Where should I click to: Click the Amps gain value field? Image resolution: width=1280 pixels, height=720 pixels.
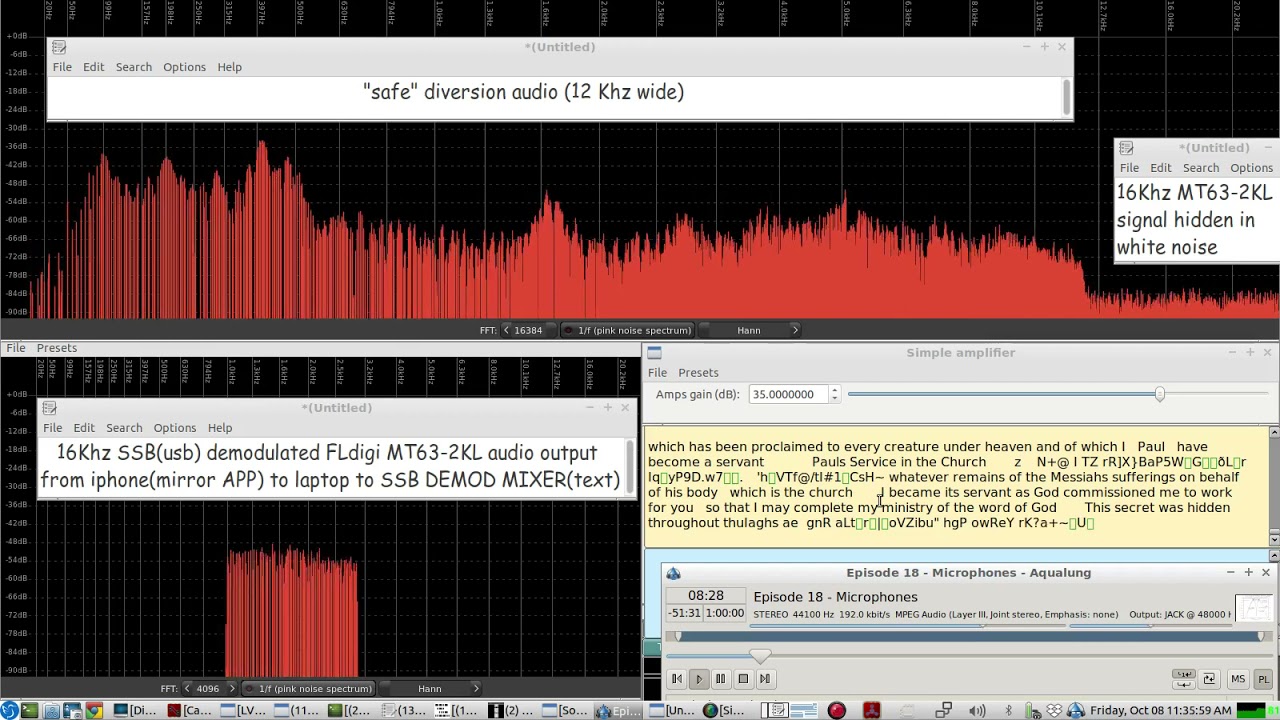(789, 395)
